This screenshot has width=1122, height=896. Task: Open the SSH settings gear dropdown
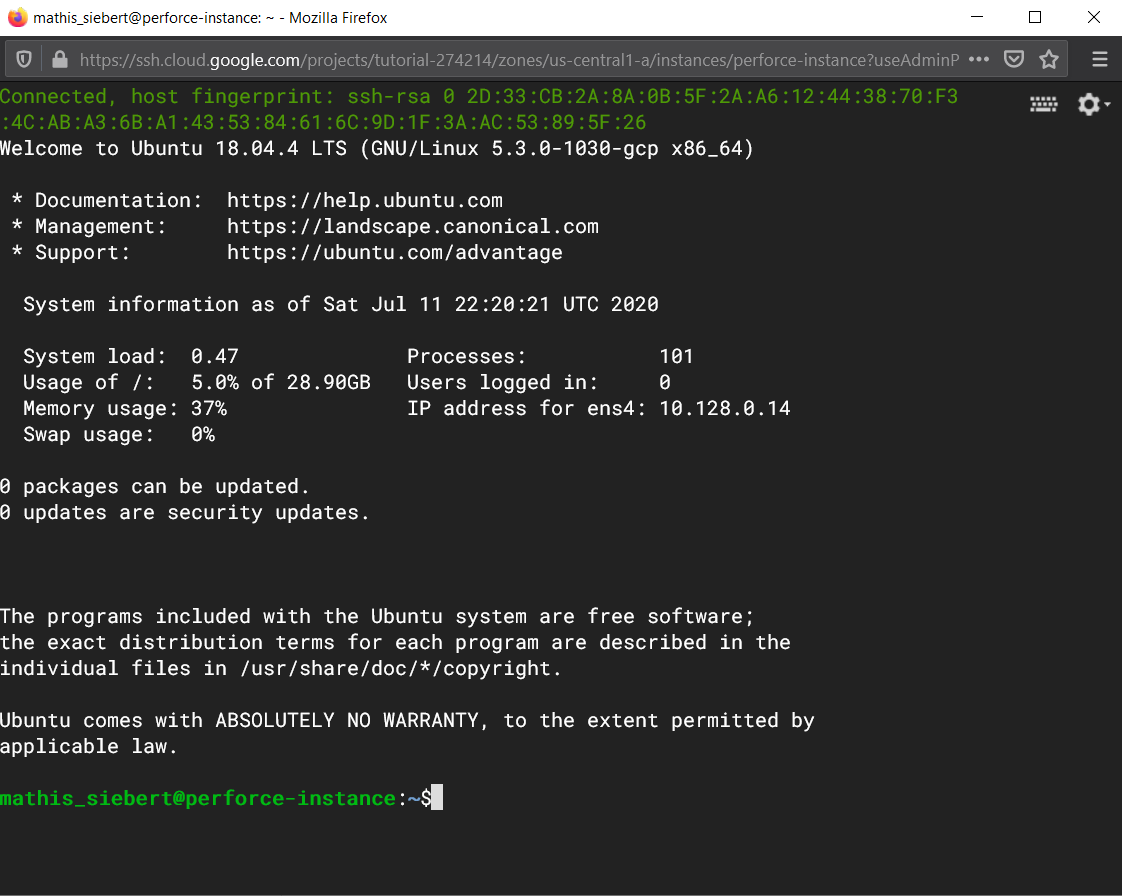pos(1093,104)
